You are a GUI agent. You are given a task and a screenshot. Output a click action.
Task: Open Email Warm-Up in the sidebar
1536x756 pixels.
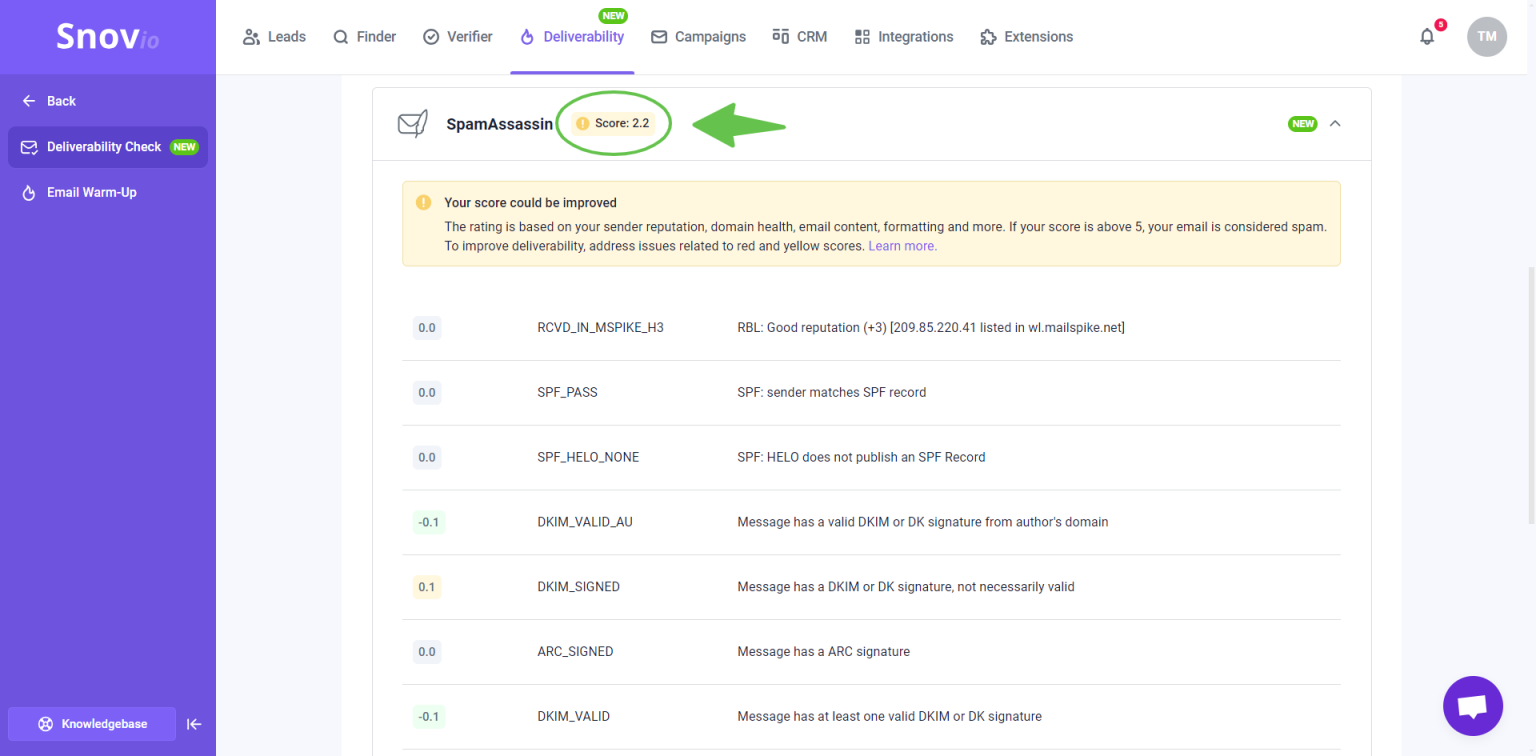(x=79, y=192)
